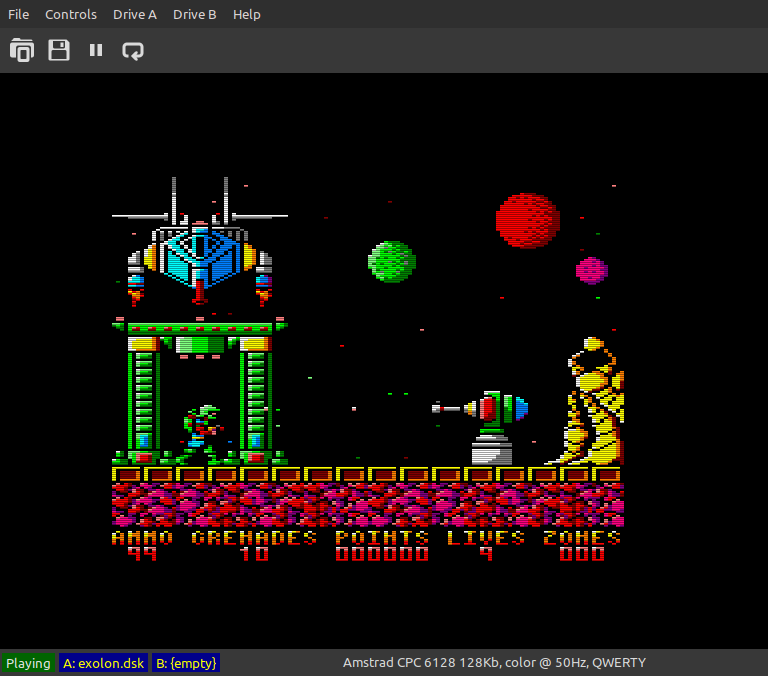Image resolution: width=768 pixels, height=676 pixels.
Task: Click the Playing status indicator
Action: coord(28,663)
